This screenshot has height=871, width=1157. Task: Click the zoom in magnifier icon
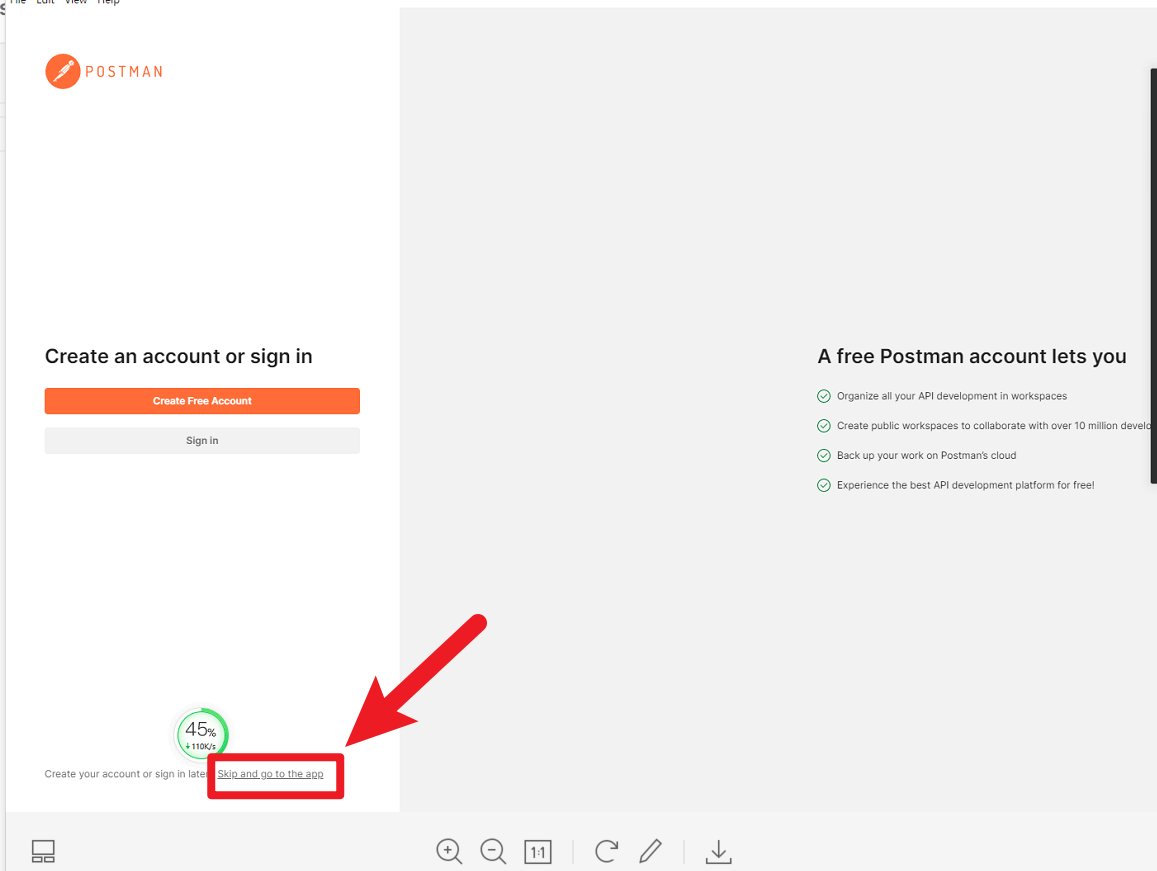click(x=449, y=851)
